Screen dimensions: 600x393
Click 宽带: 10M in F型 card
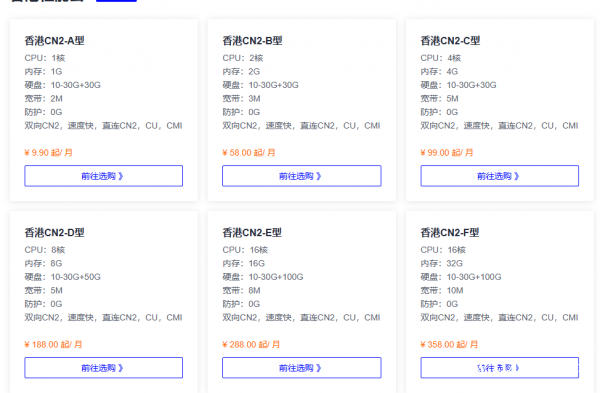tap(442, 290)
